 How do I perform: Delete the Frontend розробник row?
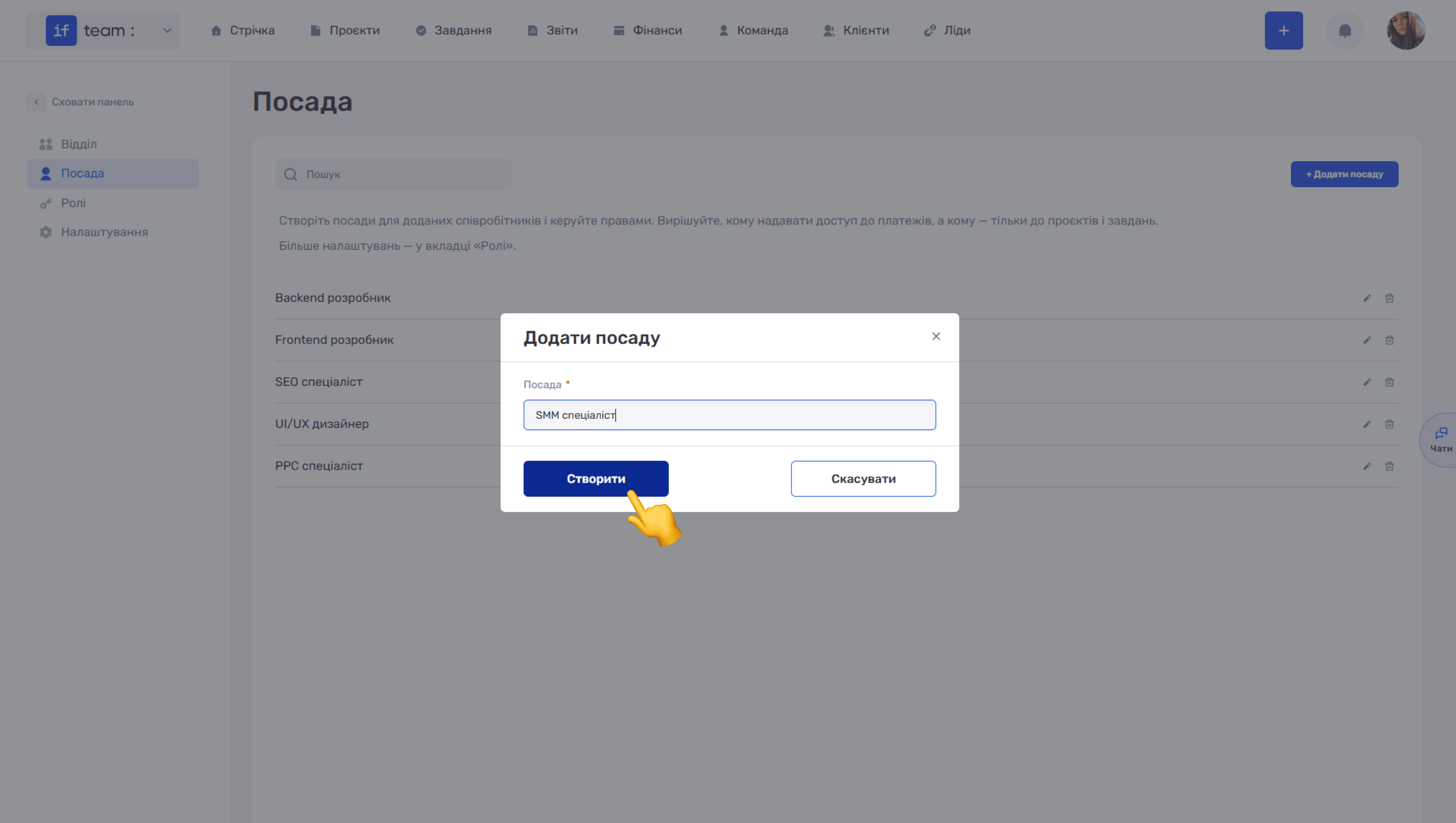pyautogui.click(x=1389, y=340)
